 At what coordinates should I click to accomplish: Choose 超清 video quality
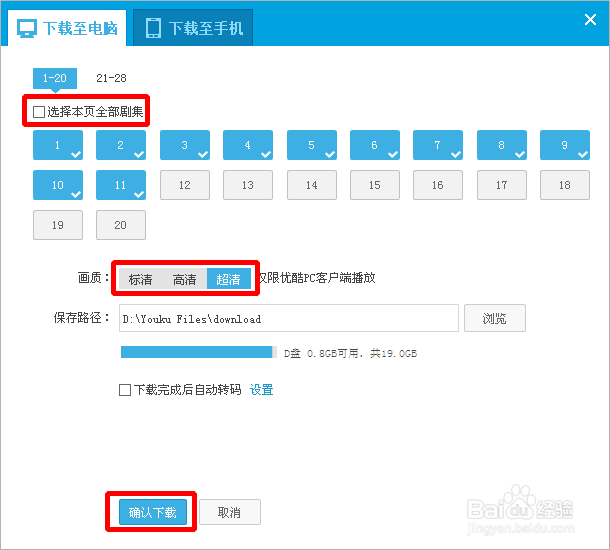coord(229,279)
